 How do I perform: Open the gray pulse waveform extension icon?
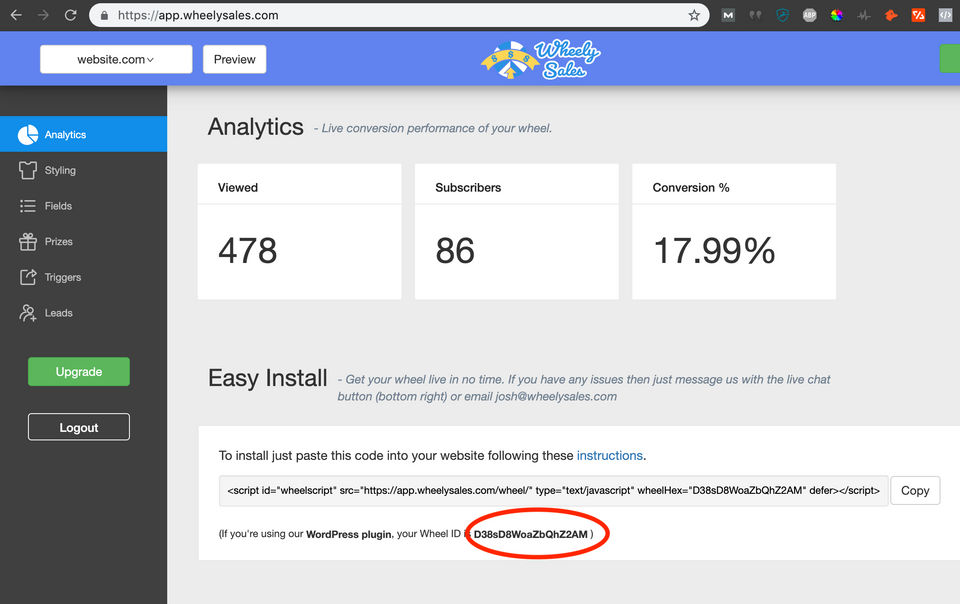(x=864, y=16)
